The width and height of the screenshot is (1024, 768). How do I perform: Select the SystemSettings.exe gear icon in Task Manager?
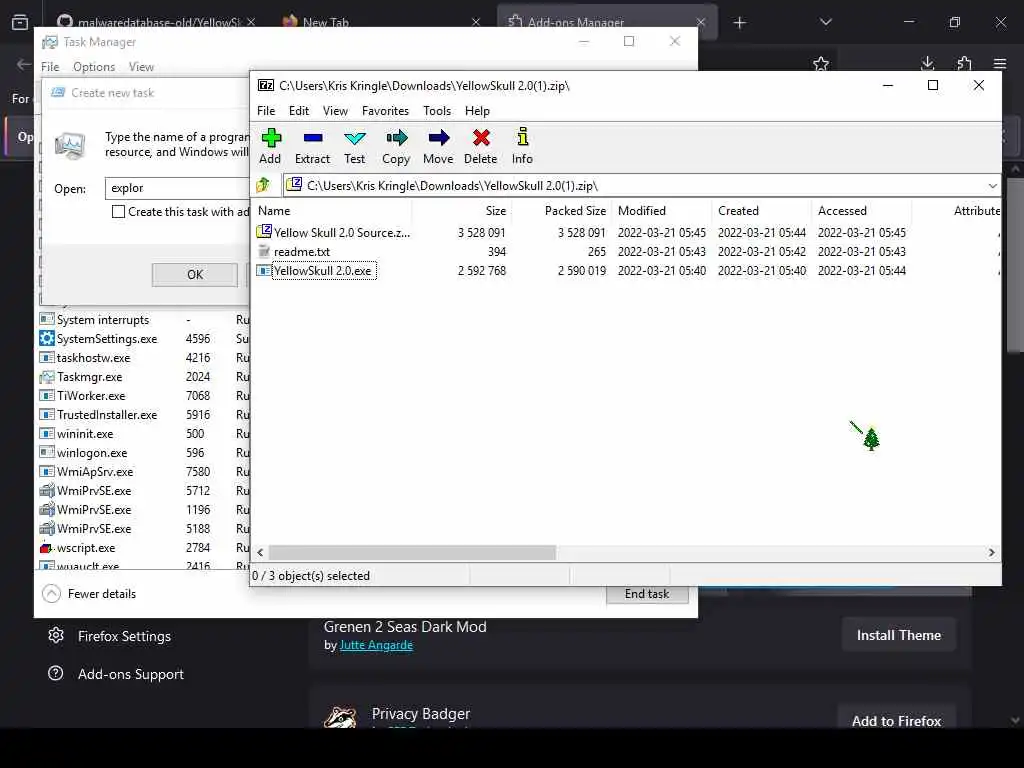(x=46, y=338)
